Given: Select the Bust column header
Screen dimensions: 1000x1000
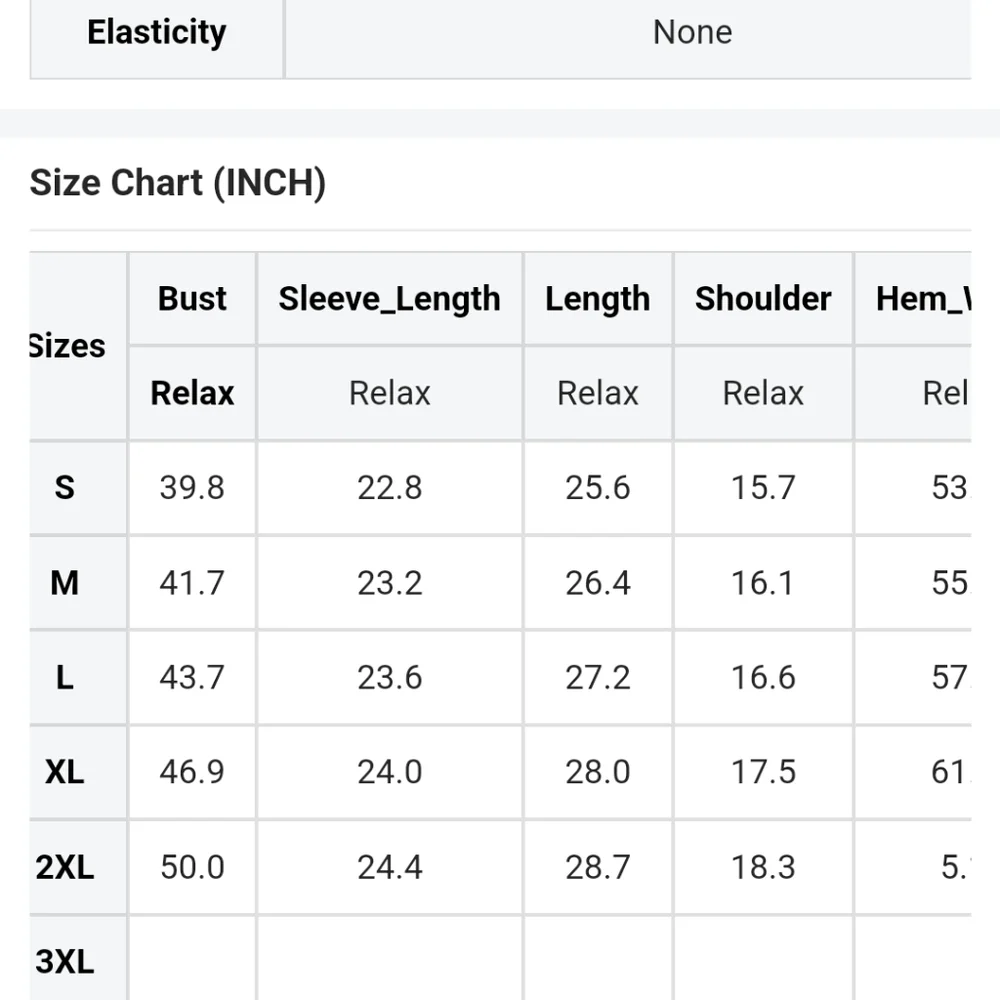Looking at the screenshot, I should coord(192,298).
